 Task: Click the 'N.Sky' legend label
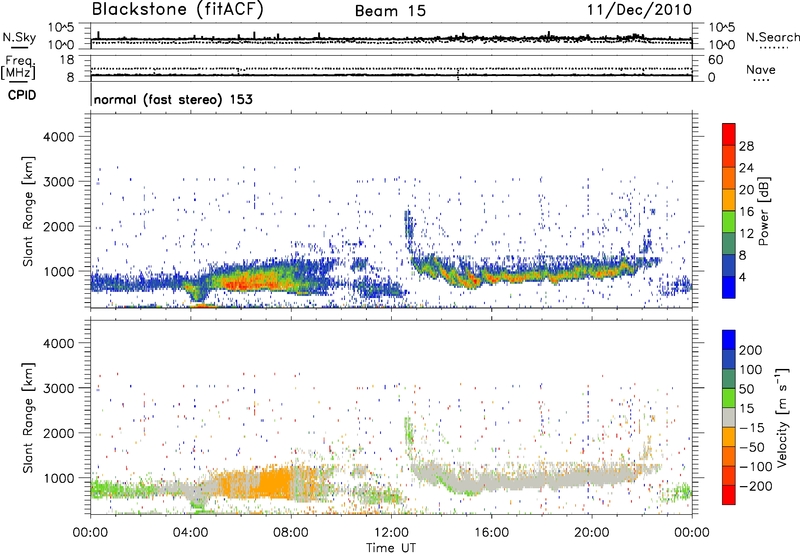click(x=19, y=37)
